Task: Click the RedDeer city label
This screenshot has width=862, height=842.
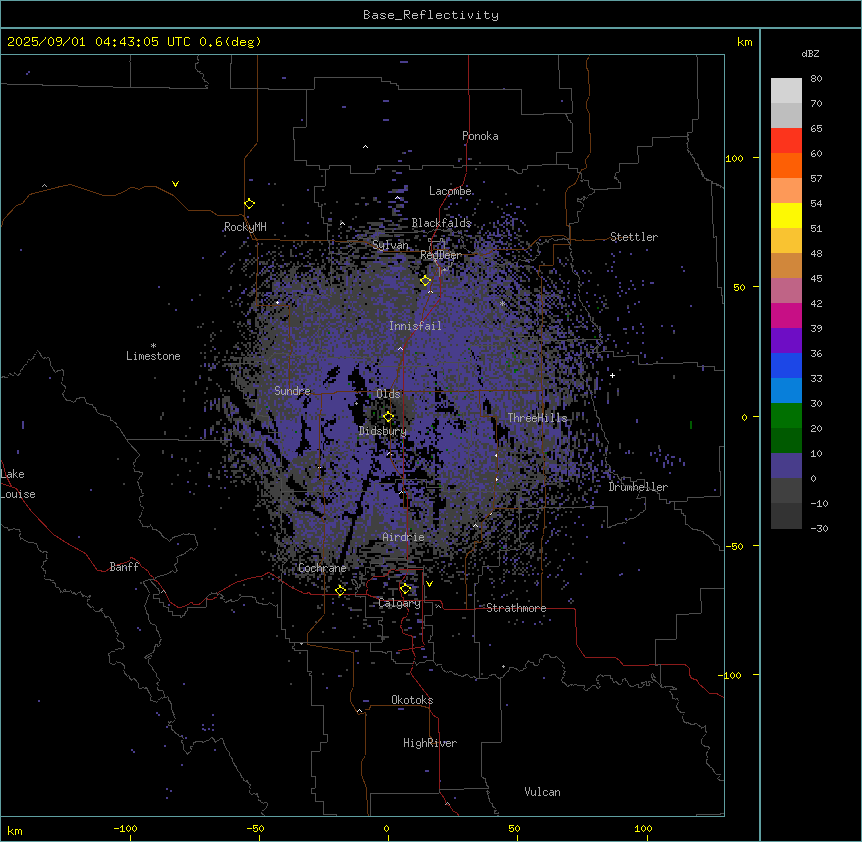Action: click(441, 255)
